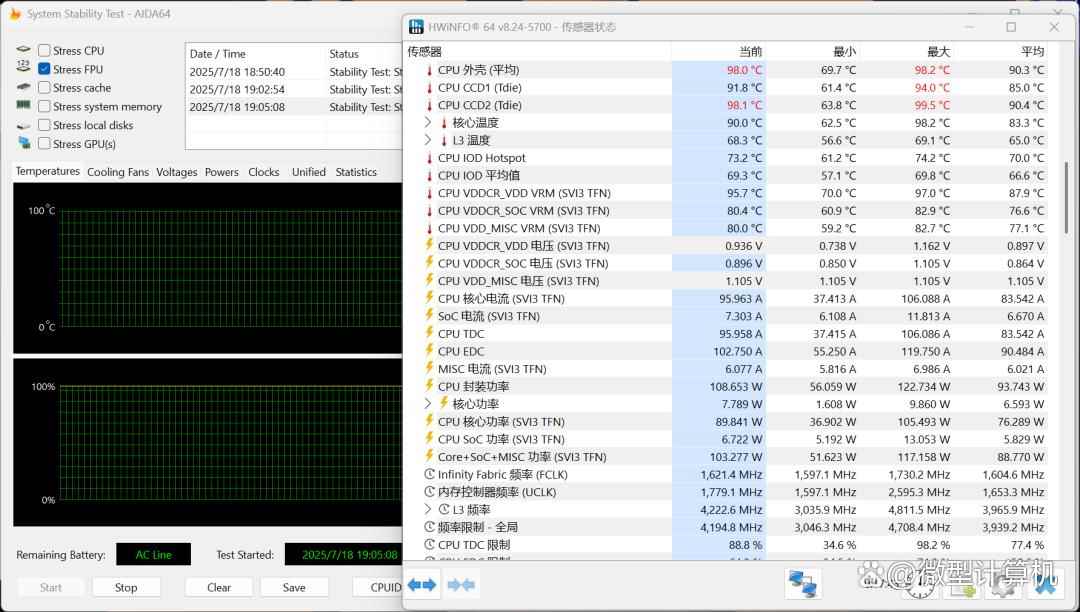Click the drive icon next to Stress local disks
This screenshot has width=1080, height=612.
pyautogui.click(x=23, y=126)
